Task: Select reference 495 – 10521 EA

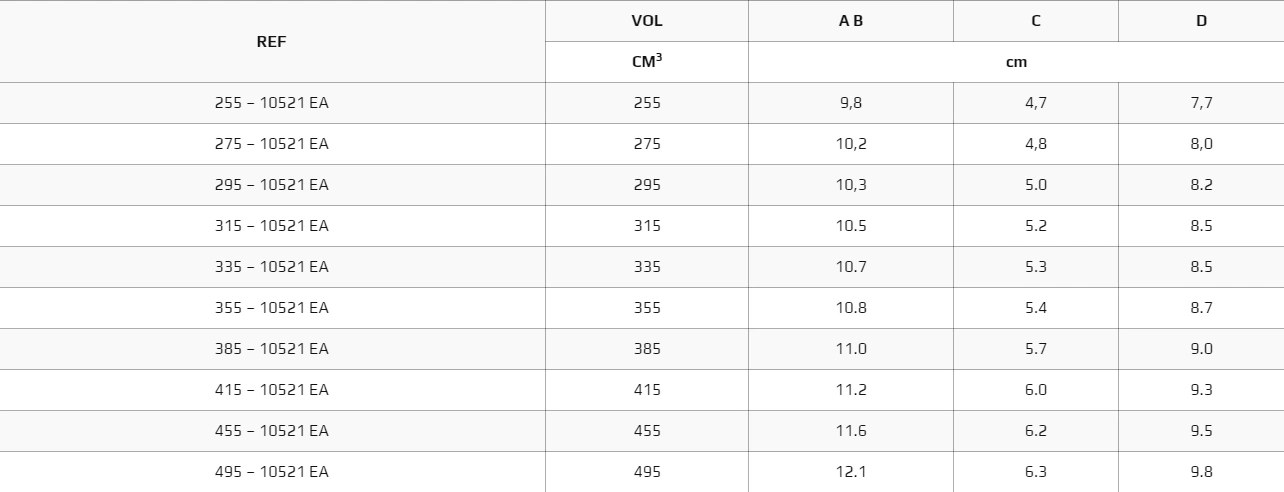Action: tap(272, 472)
